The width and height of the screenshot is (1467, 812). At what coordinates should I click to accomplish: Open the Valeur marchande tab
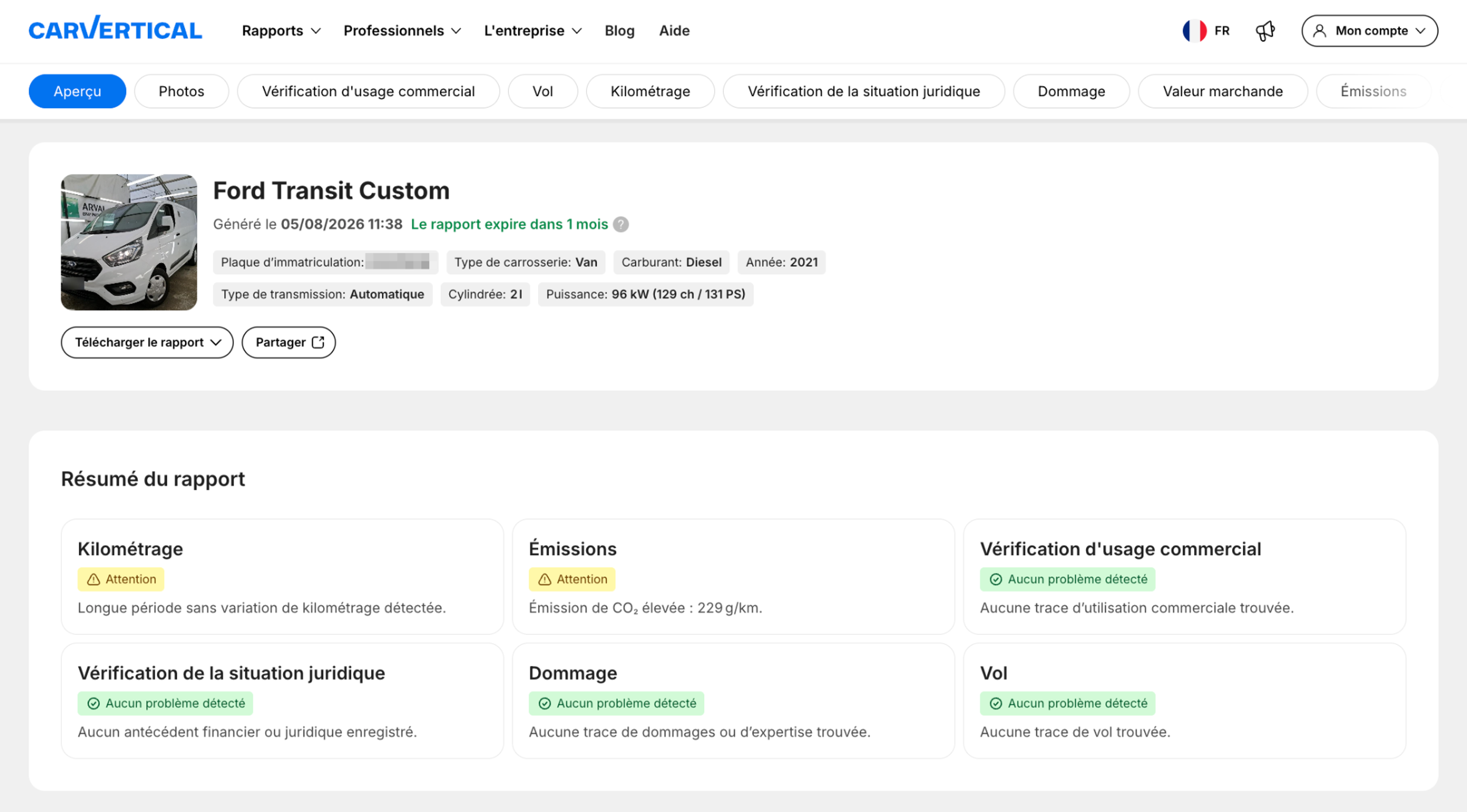(x=1222, y=91)
